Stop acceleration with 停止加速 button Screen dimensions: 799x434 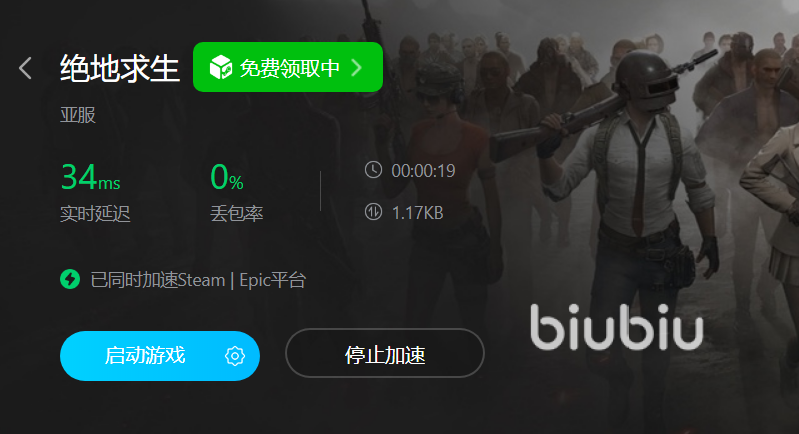[385, 353]
